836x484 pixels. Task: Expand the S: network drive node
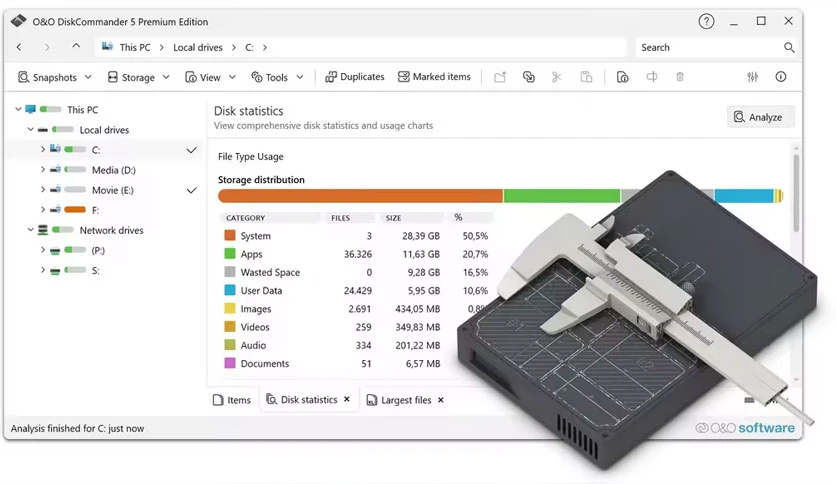pyautogui.click(x=43, y=270)
